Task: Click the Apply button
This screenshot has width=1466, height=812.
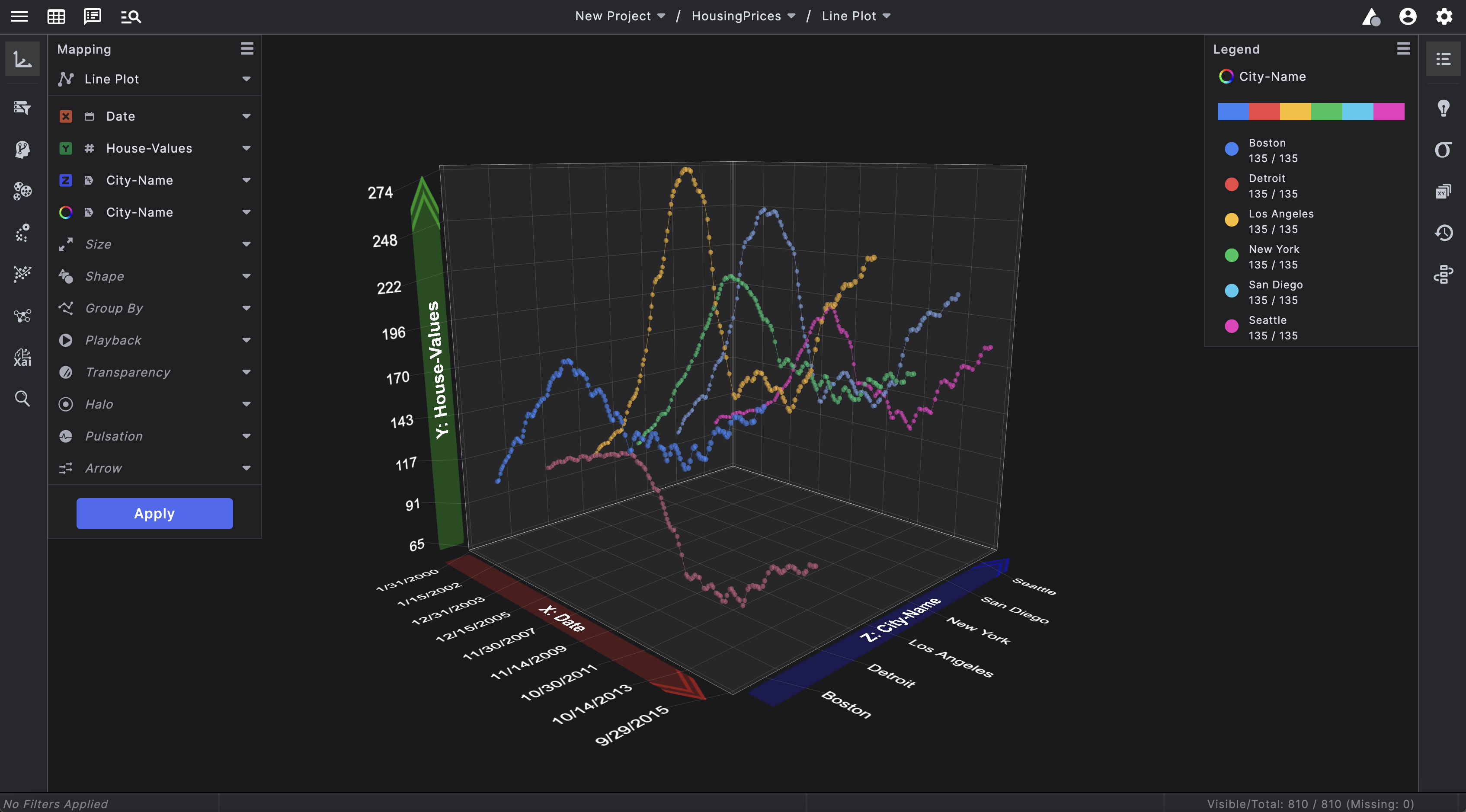Action: (x=155, y=513)
